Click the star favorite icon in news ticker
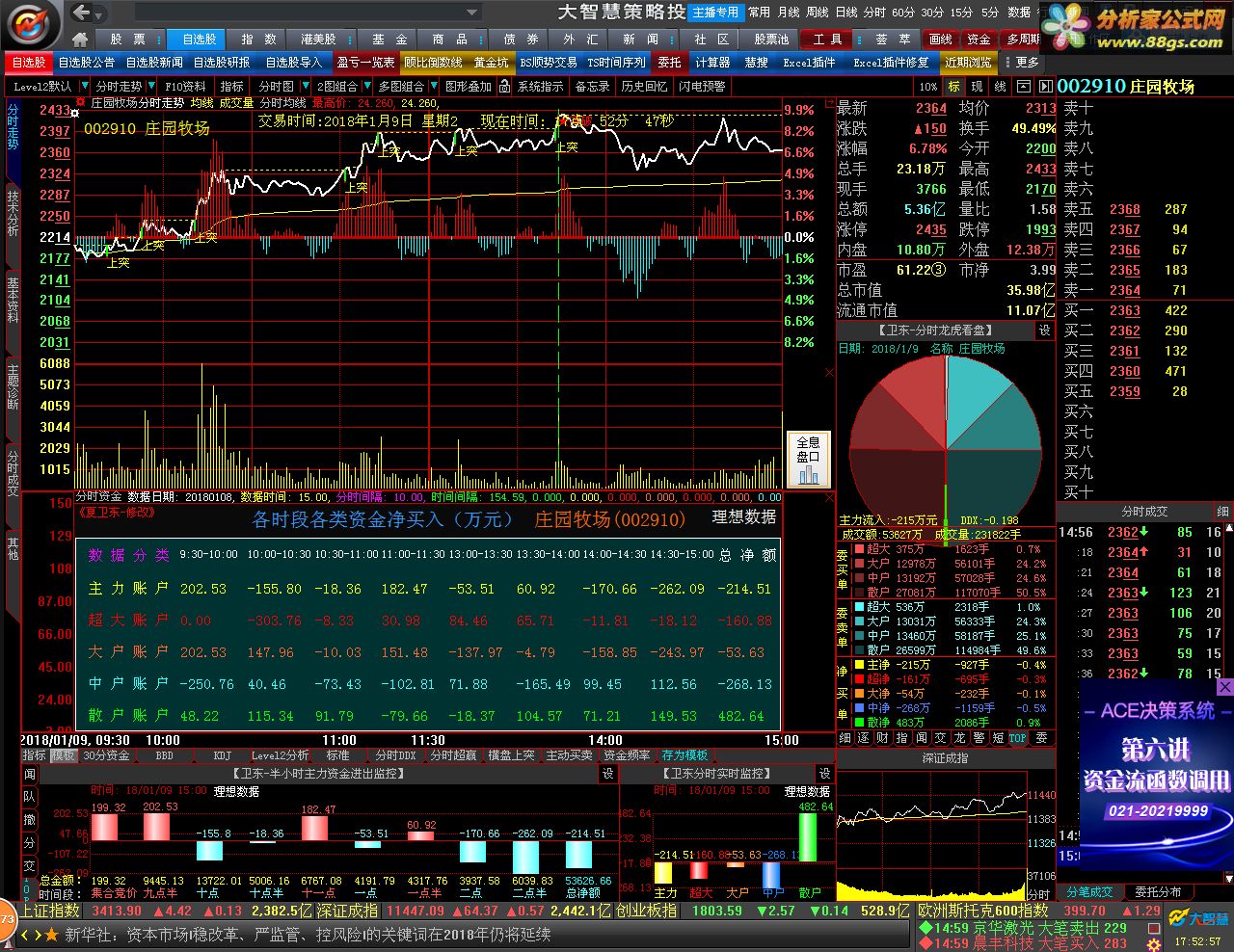This screenshot has height=952, width=1234. click(50, 935)
